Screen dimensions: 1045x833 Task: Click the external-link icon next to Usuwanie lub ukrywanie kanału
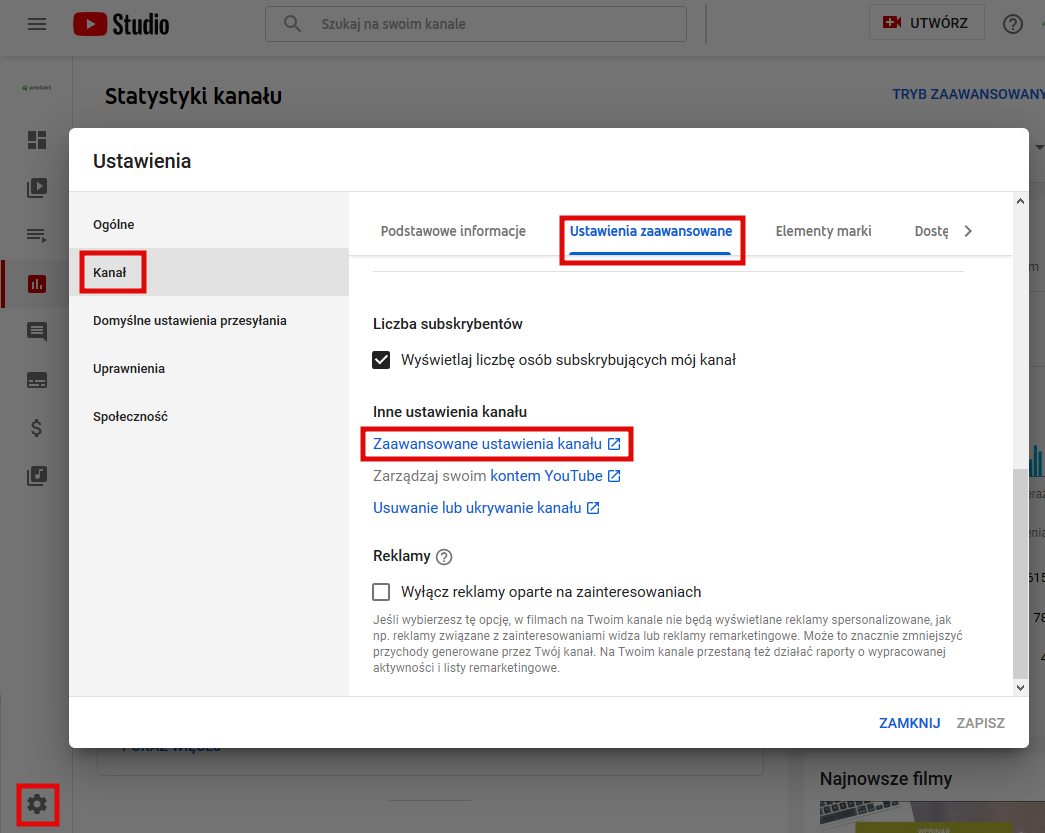pyautogui.click(x=593, y=508)
